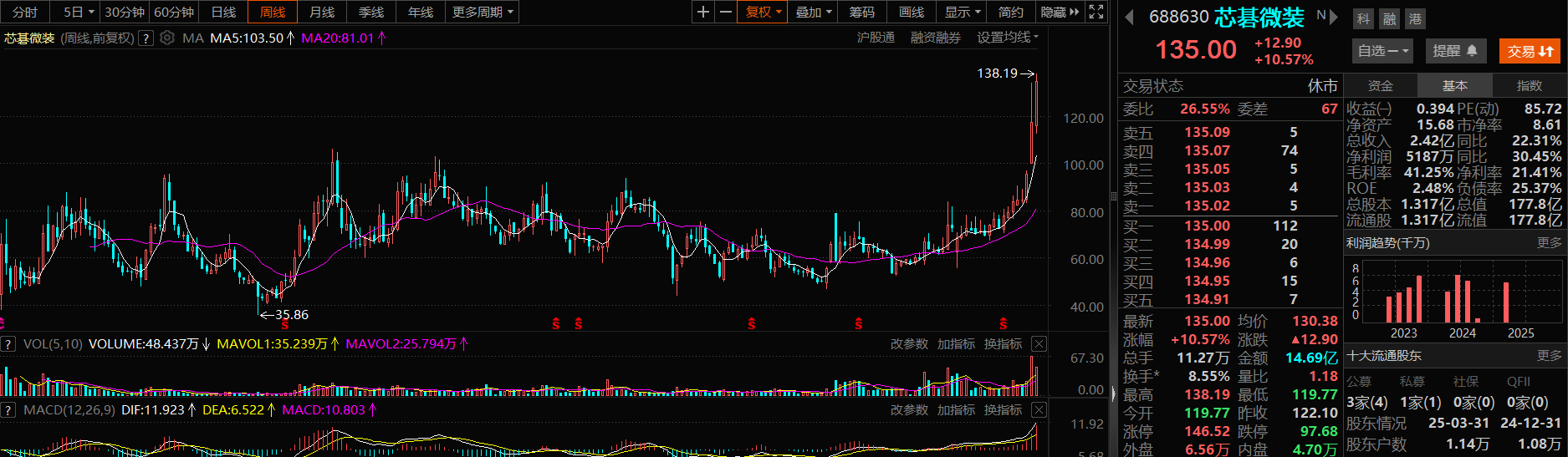The width and height of the screenshot is (1568, 457).
Task: Click the 港 tag badge
Action: tap(1415, 19)
